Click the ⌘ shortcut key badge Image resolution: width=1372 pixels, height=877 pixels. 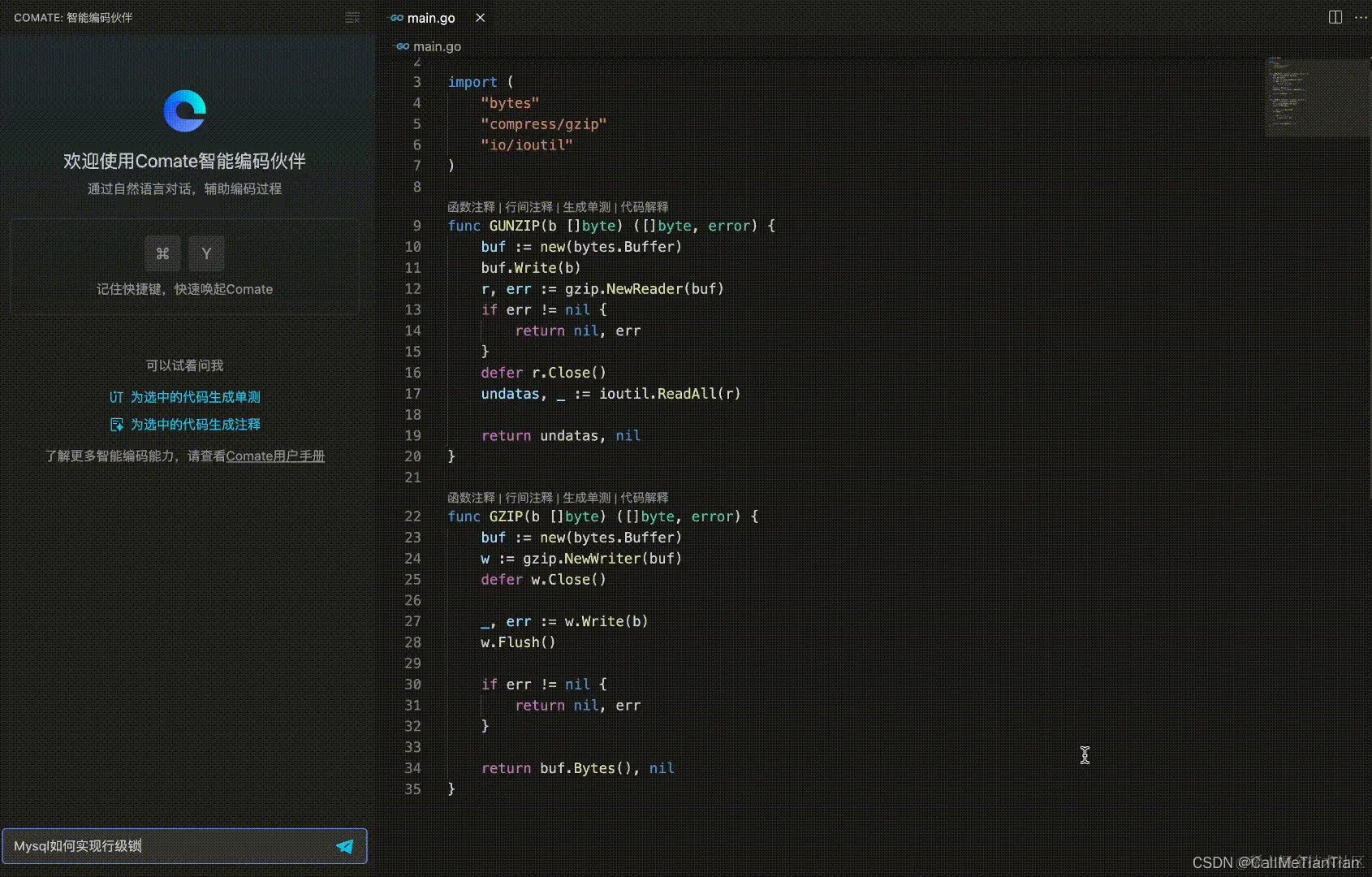162,253
